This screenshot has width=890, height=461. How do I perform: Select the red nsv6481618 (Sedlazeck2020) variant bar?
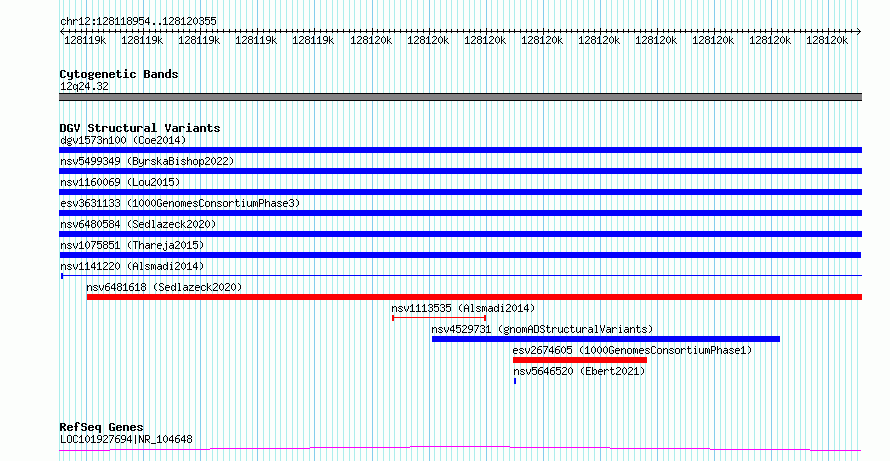point(474,297)
